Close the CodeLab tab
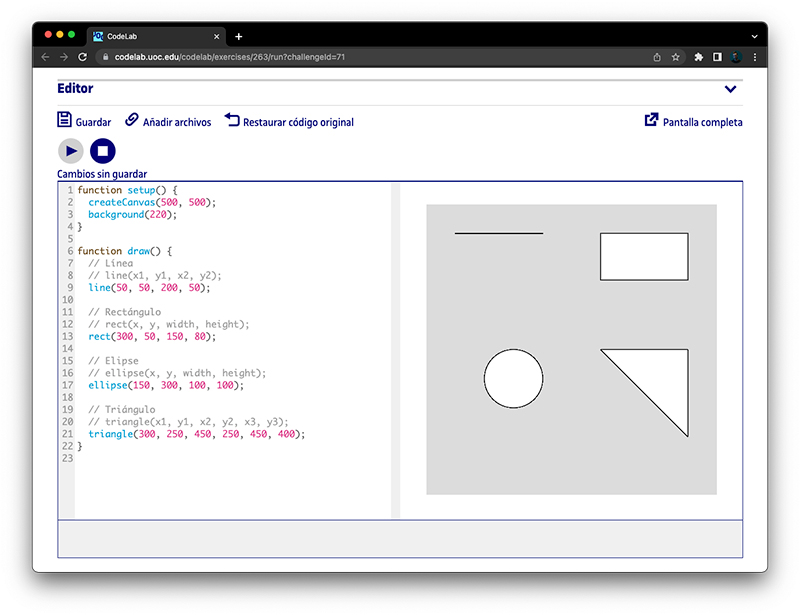The width and height of the screenshot is (800, 615). click(x=216, y=36)
